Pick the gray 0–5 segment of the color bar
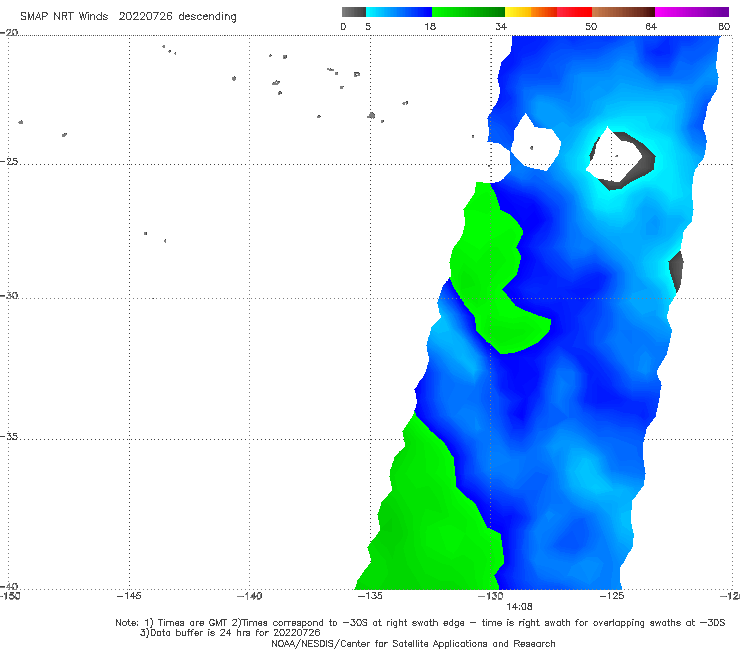The height and width of the screenshot is (650, 740). tap(354, 12)
